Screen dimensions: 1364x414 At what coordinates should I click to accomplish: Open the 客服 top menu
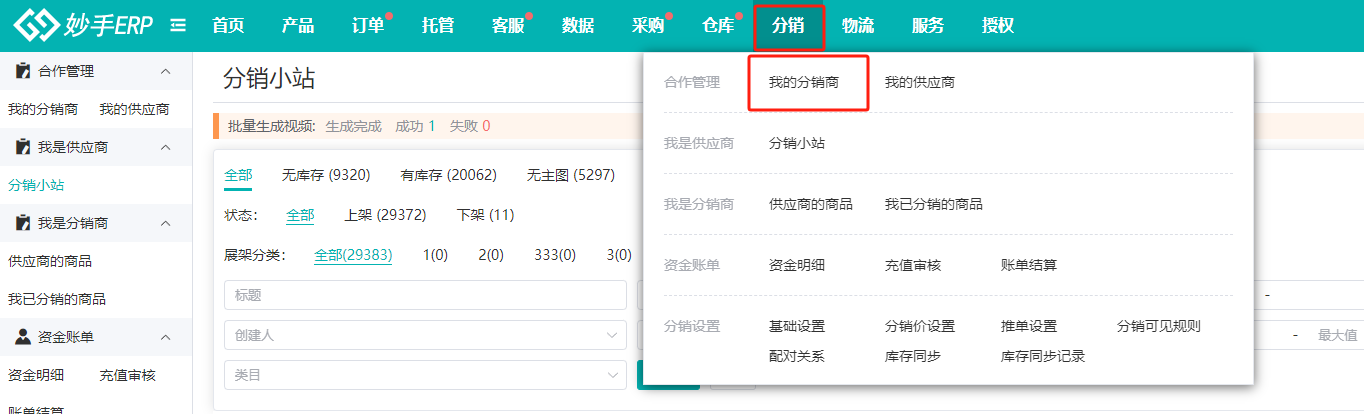[508, 26]
